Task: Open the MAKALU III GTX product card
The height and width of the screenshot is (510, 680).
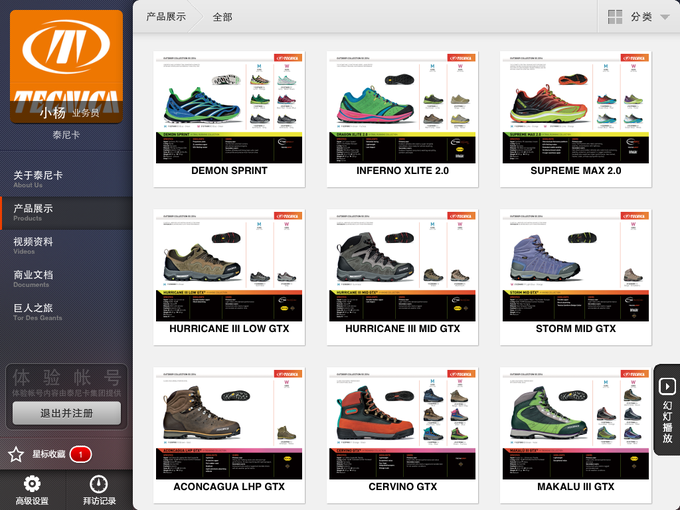Action: tap(575, 435)
